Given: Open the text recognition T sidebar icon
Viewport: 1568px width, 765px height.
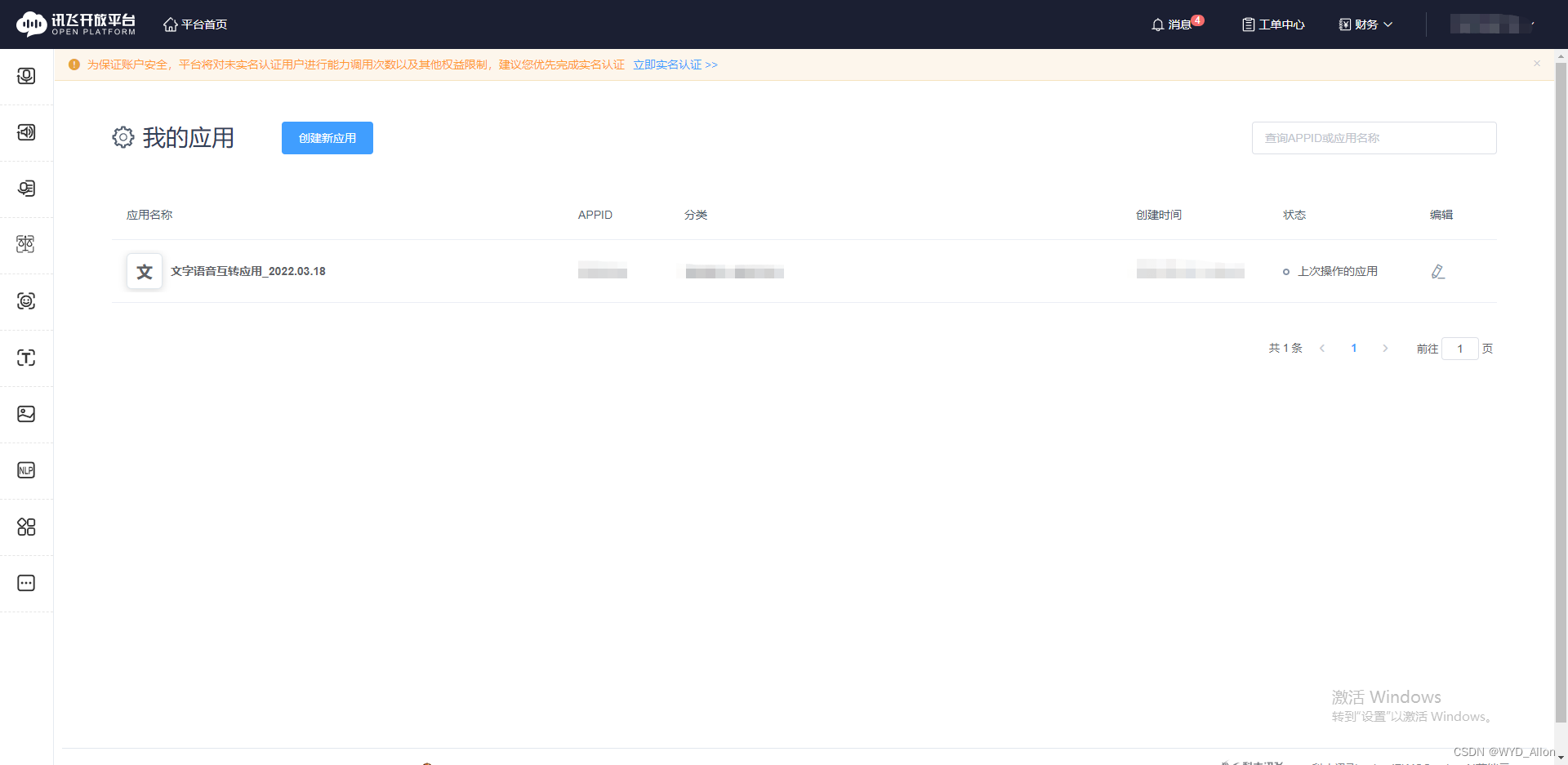Looking at the screenshot, I should [26, 358].
